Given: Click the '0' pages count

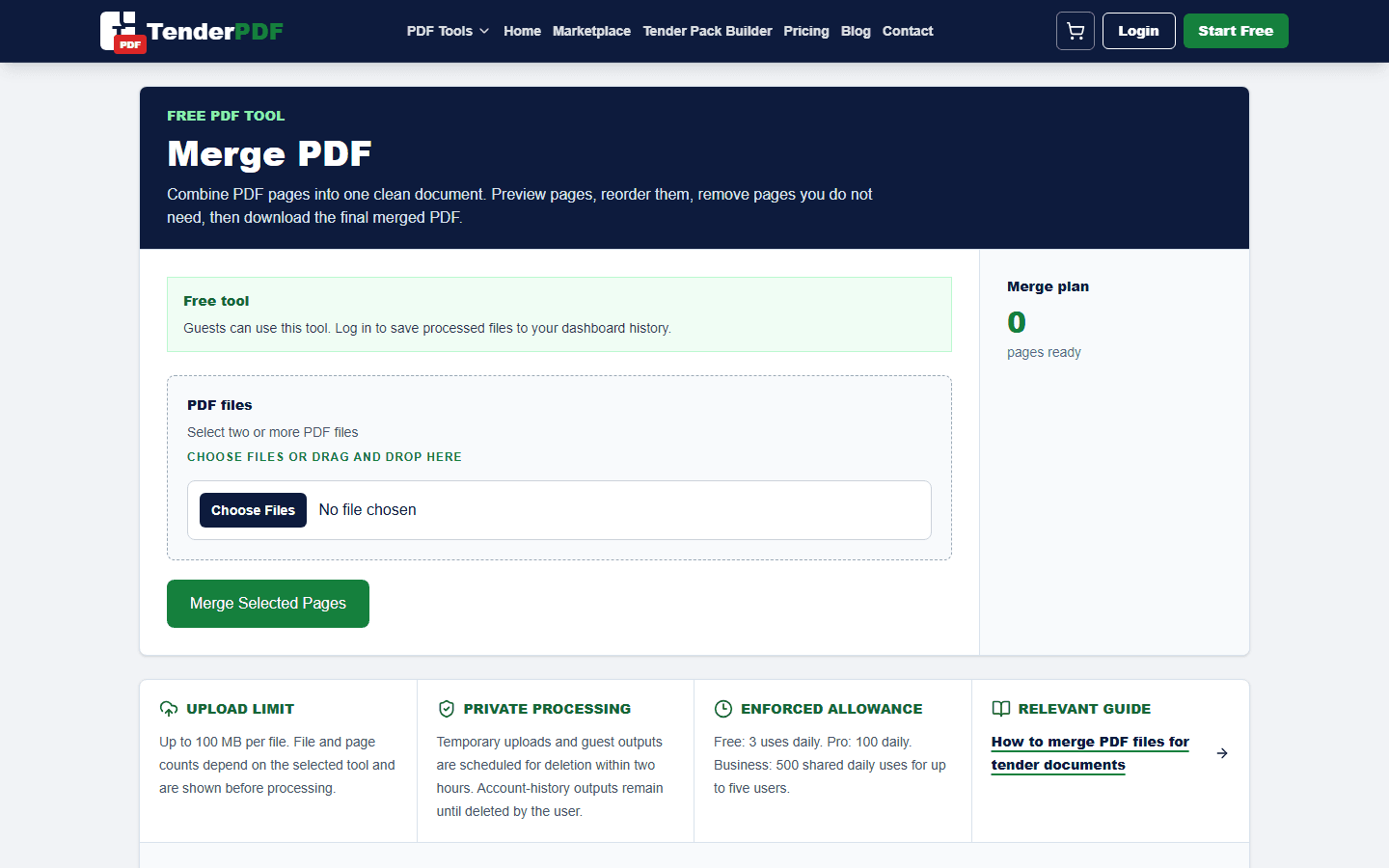Looking at the screenshot, I should point(1017,322).
